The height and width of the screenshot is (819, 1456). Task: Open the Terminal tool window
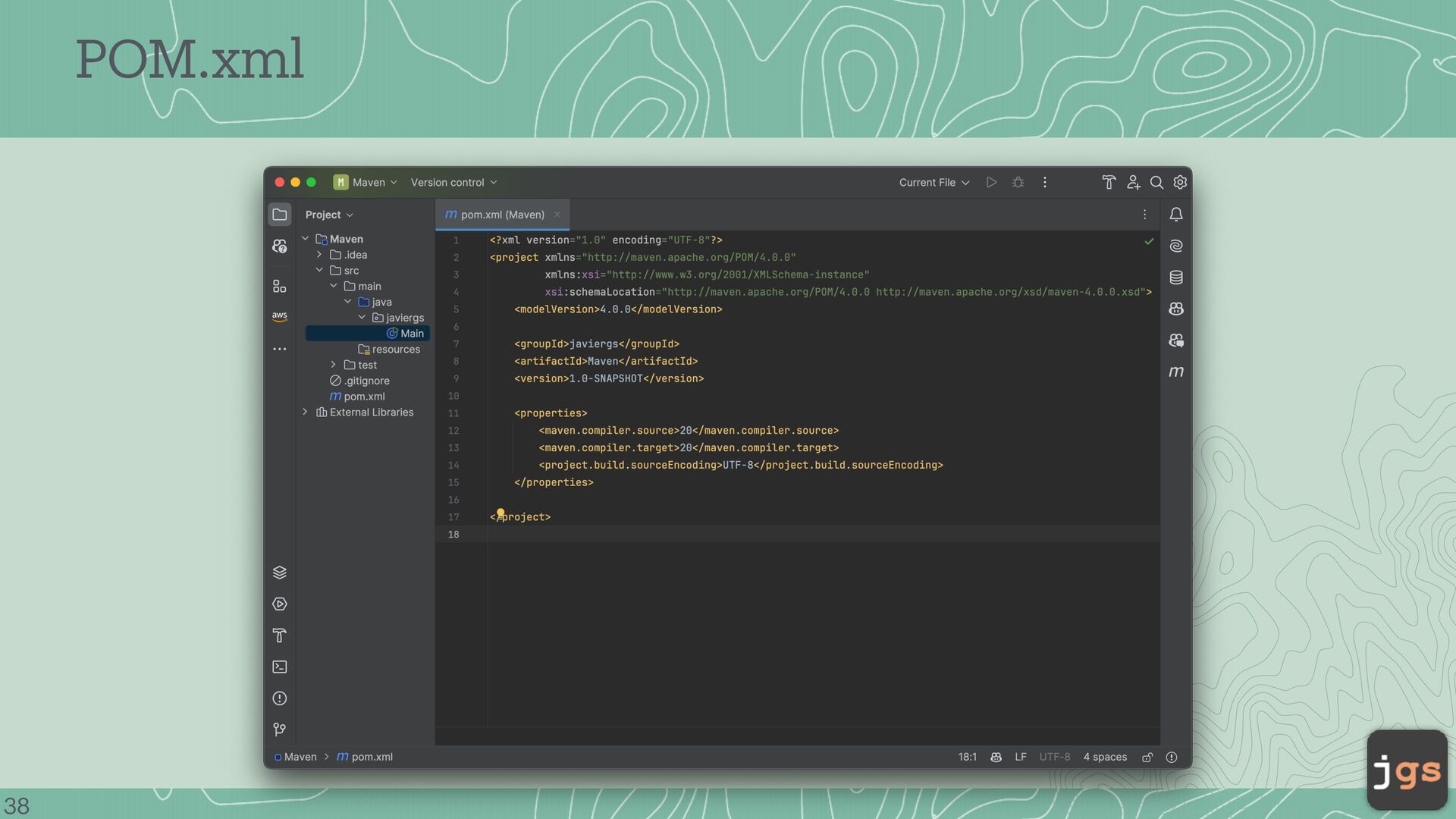pos(279,667)
